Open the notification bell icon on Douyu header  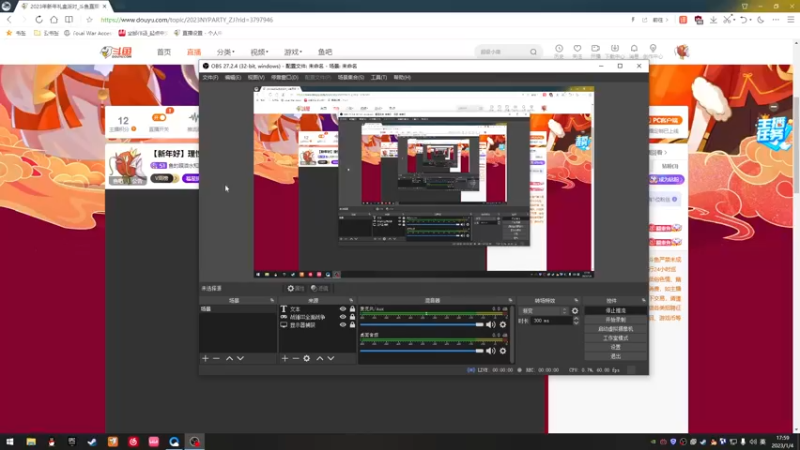[x=634, y=48]
